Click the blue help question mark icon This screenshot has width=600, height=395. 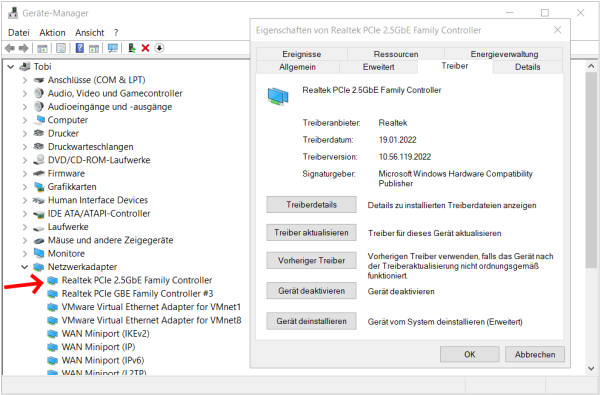80,48
